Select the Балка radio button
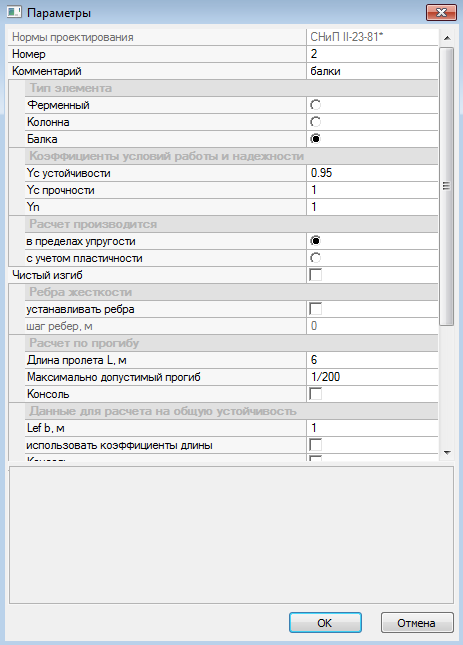This screenshot has width=463, height=645. tap(315, 139)
